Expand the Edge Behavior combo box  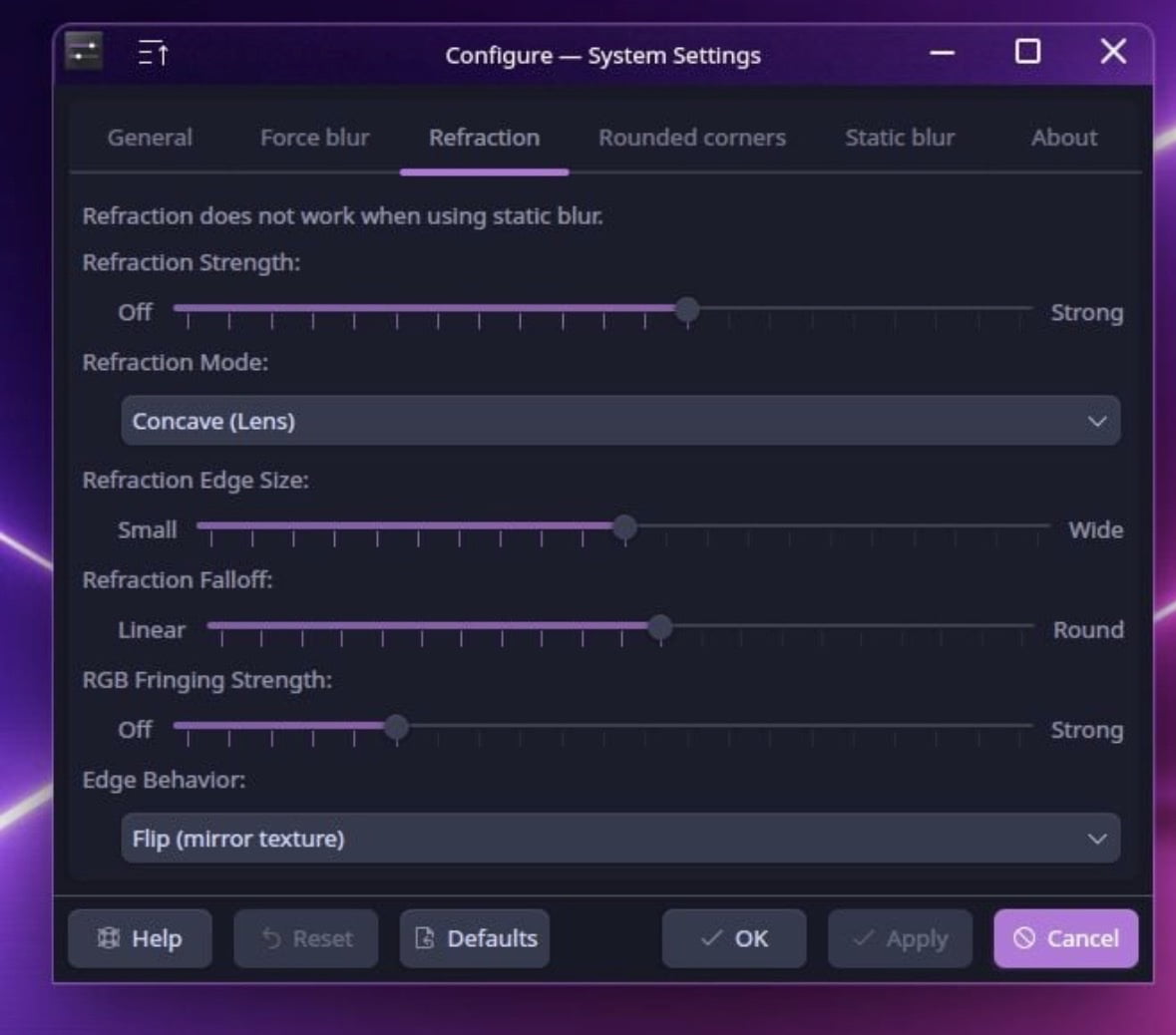coord(620,838)
